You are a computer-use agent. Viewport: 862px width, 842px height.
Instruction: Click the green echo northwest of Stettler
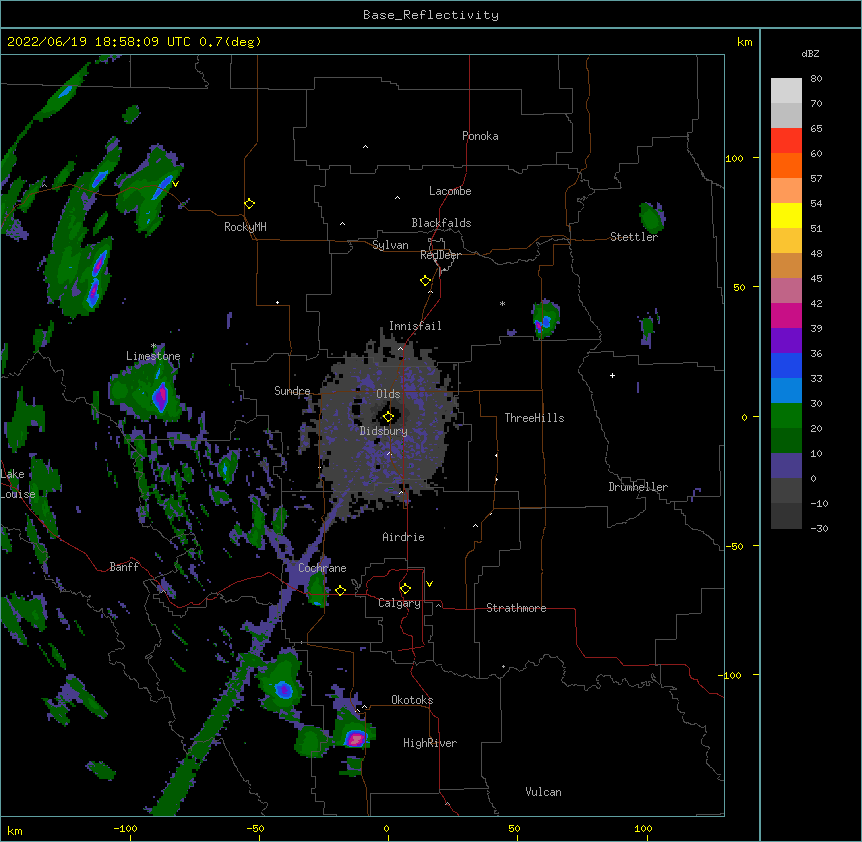click(652, 217)
